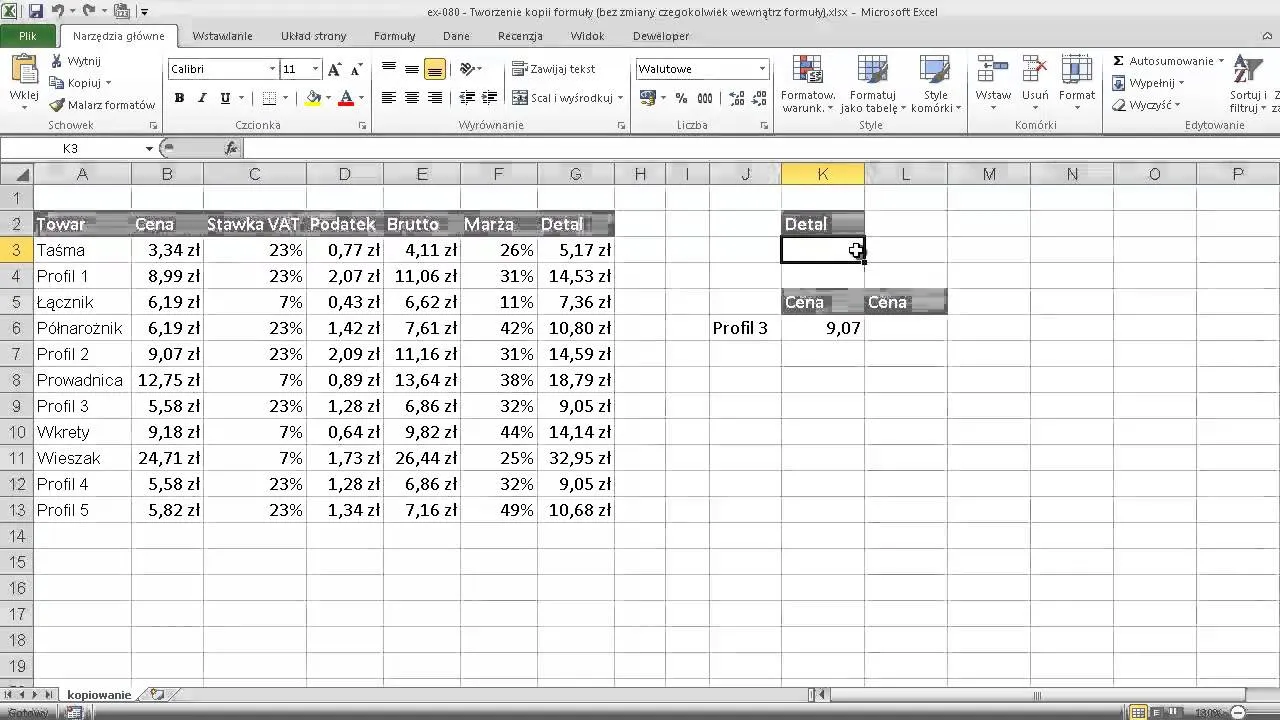1280x720 pixels.
Task: Toggle underline formatting
Action: (225, 98)
